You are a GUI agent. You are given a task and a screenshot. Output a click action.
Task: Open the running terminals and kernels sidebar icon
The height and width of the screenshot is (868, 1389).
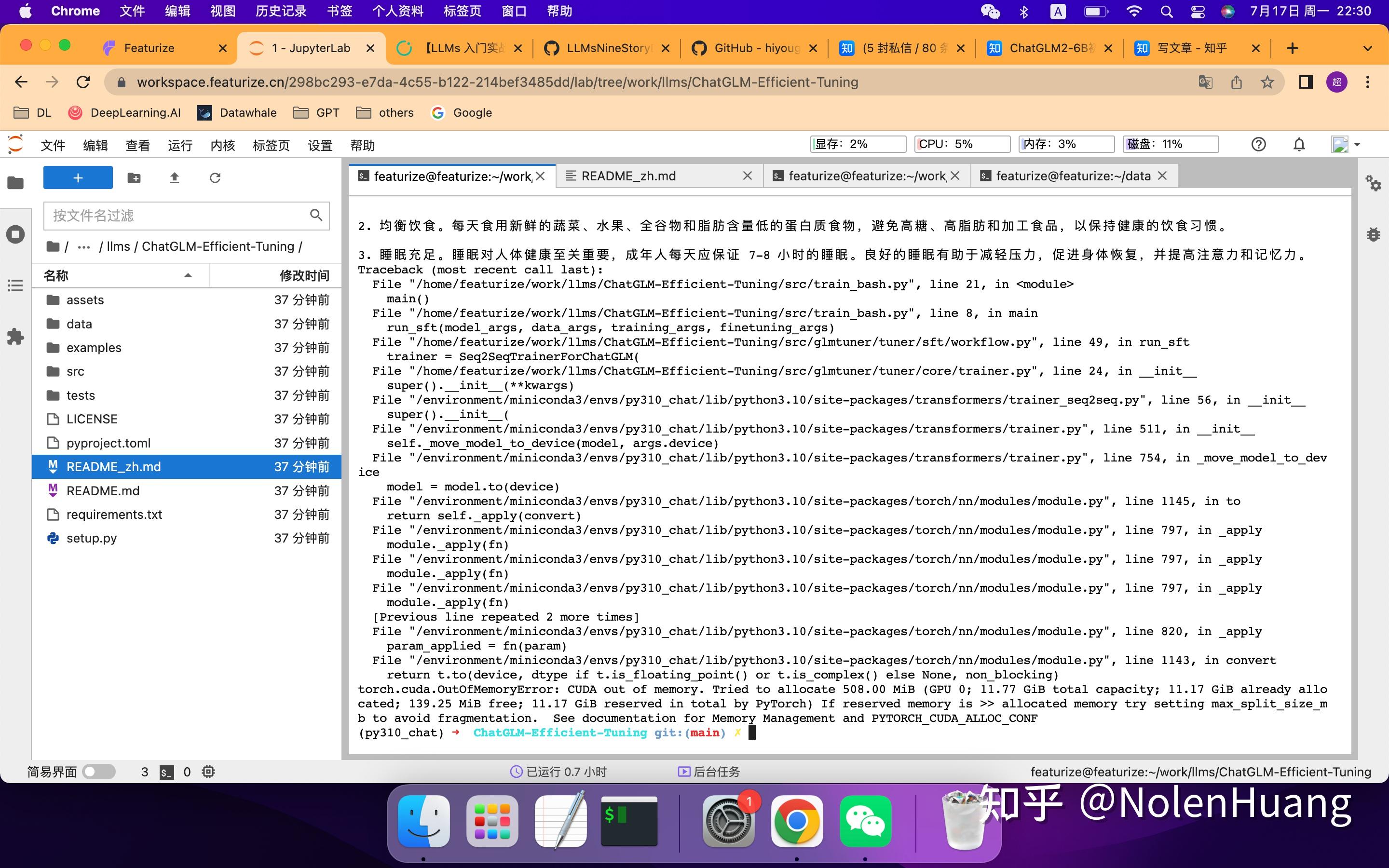click(15, 234)
